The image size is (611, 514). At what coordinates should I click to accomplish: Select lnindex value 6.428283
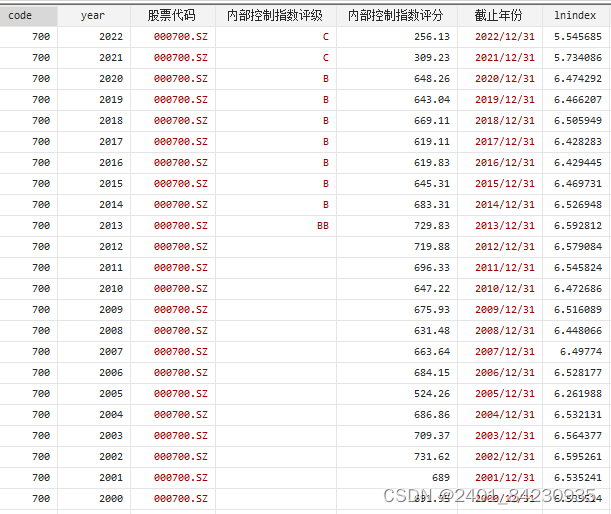[x=578, y=142]
